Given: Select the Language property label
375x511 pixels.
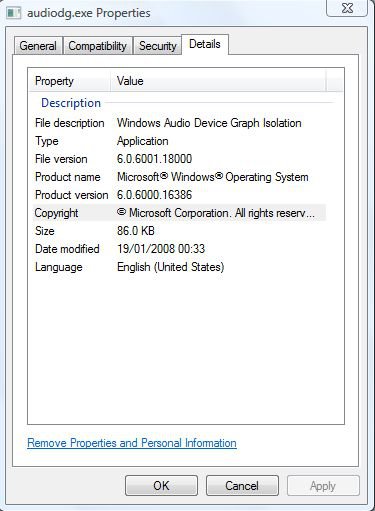Looking at the screenshot, I should 59,267.
